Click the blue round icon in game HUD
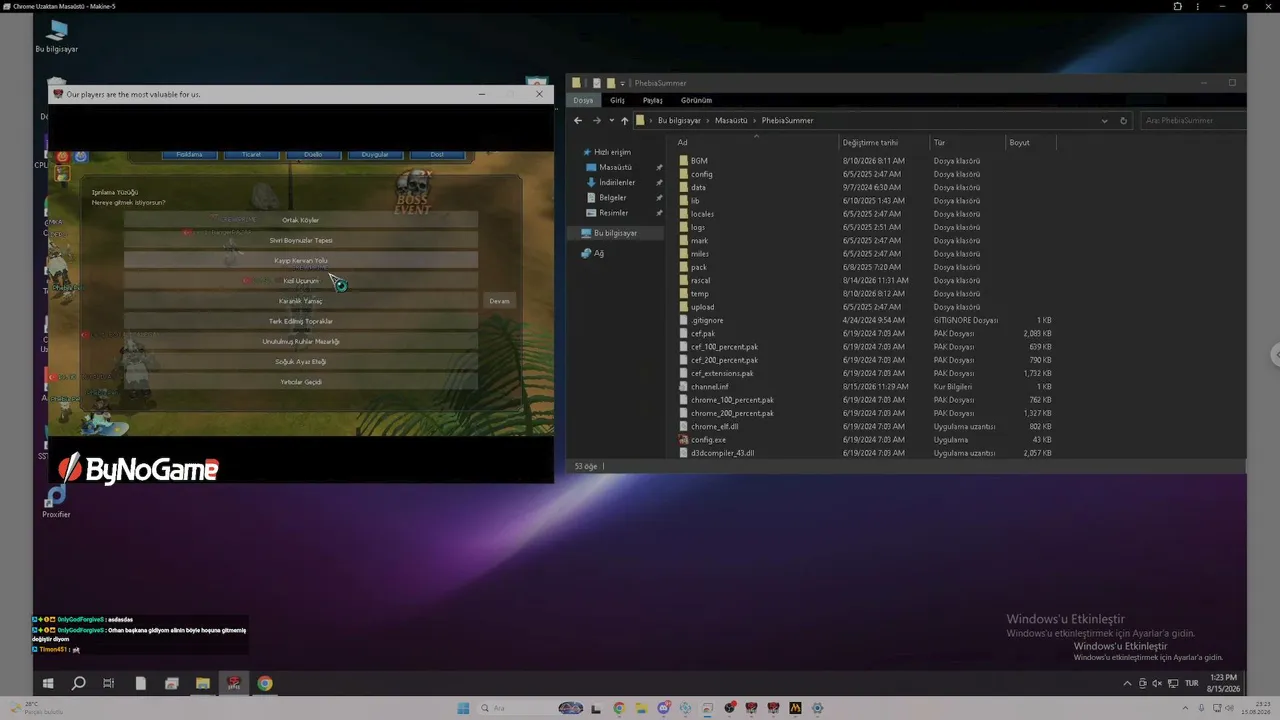Viewport: 1280px width, 720px height. [x=81, y=156]
